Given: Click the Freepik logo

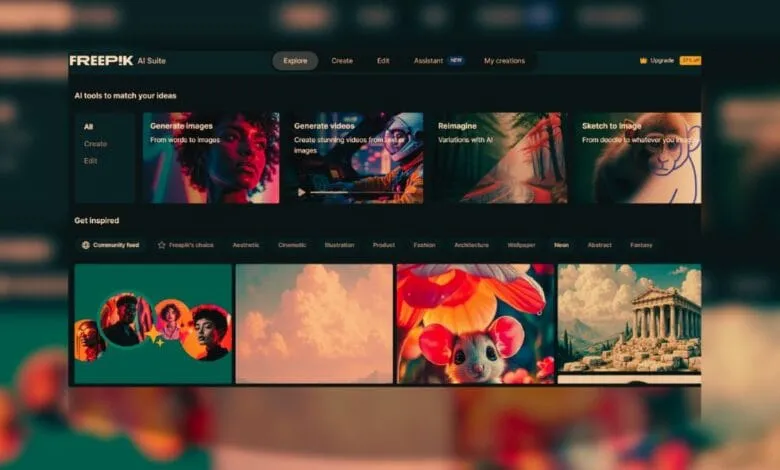Looking at the screenshot, I should coord(101,61).
